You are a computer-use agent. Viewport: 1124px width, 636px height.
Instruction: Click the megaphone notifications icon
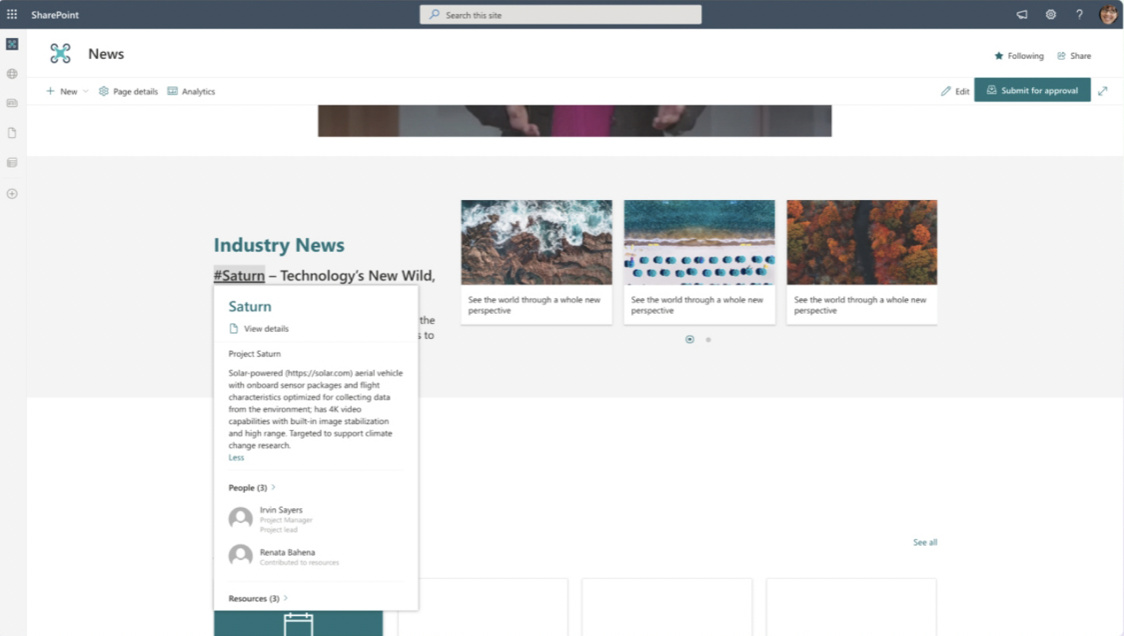[1022, 15]
